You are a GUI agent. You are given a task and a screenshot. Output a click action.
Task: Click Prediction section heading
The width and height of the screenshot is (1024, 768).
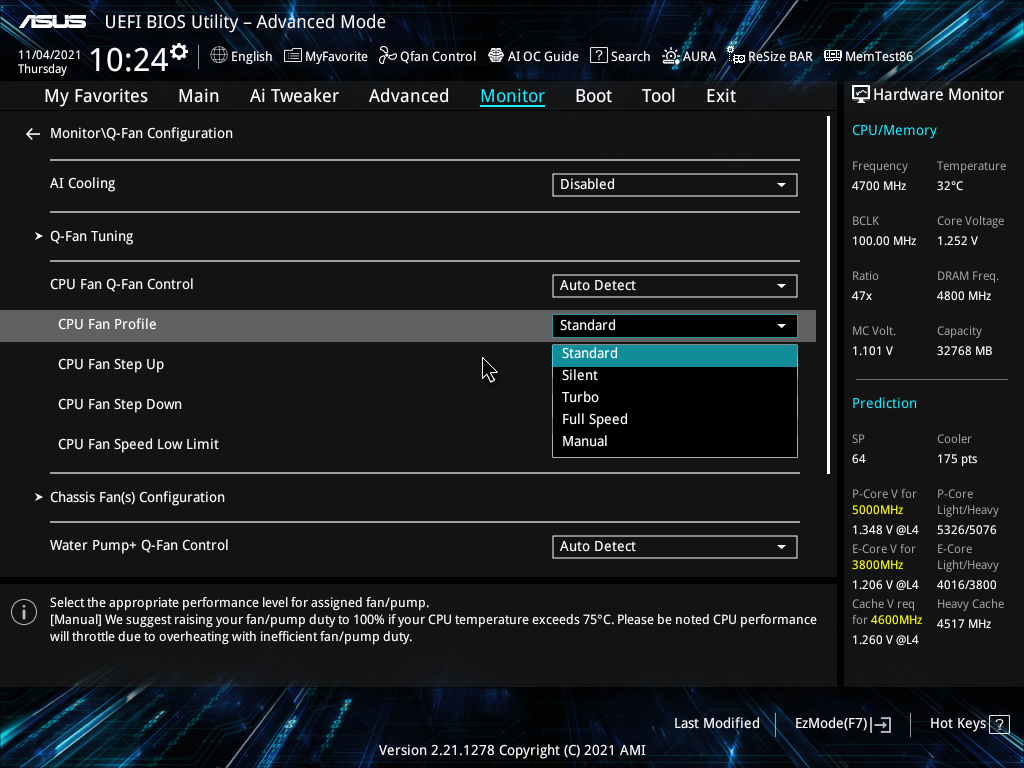(884, 404)
